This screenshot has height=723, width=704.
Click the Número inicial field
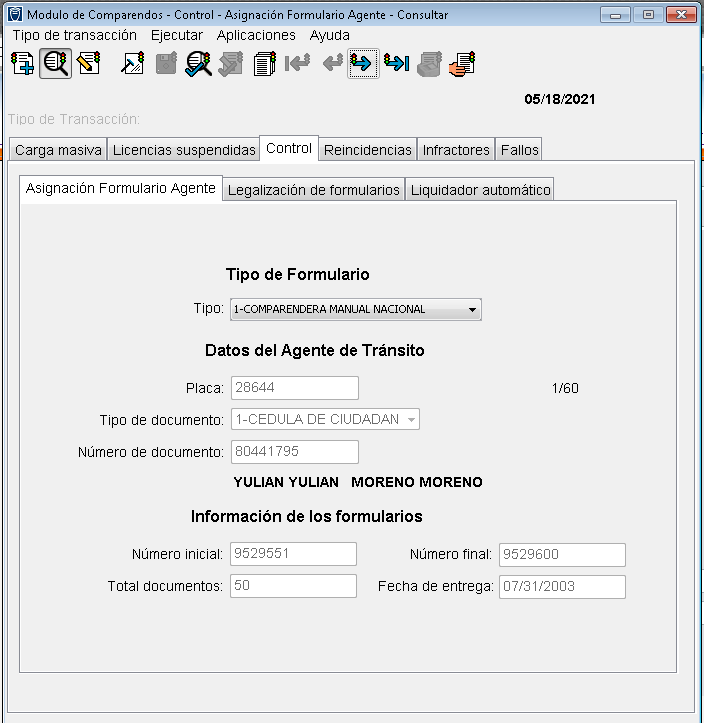click(293, 554)
